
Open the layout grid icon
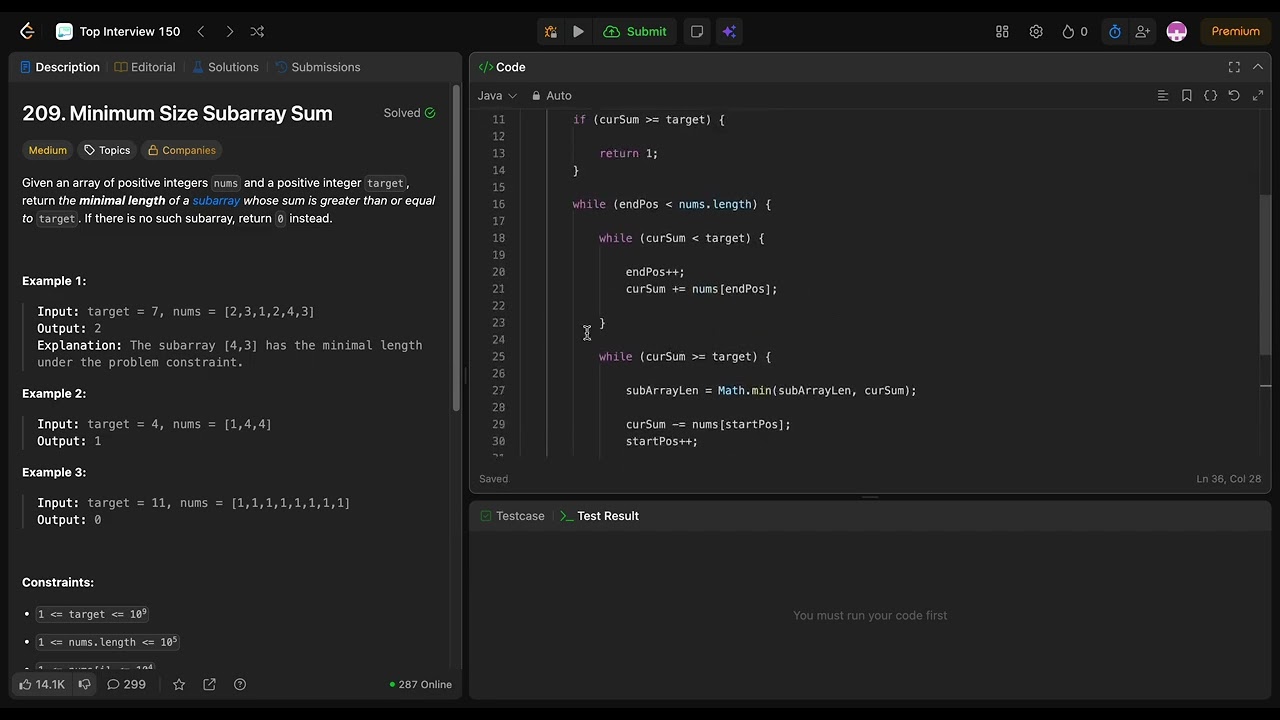pyautogui.click(x=1002, y=31)
